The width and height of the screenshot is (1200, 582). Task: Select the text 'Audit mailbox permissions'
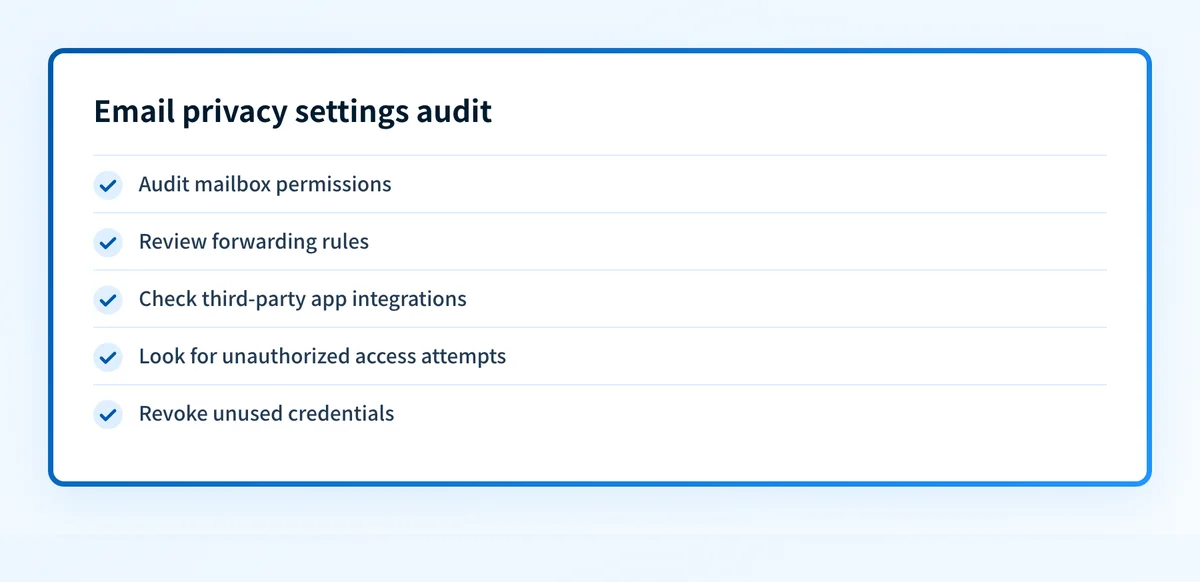pos(265,185)
